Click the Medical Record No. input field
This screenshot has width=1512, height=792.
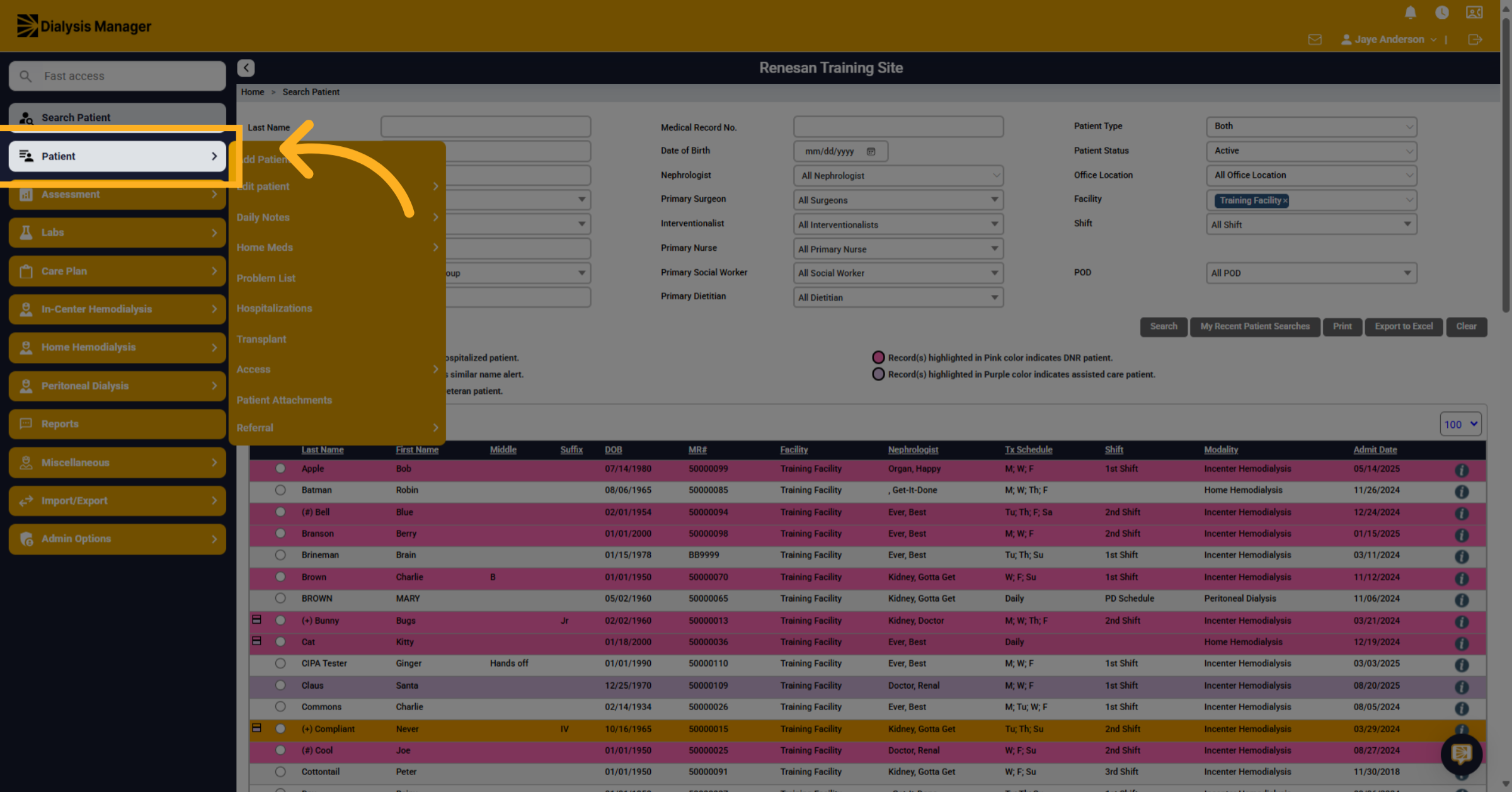point(898,127)
